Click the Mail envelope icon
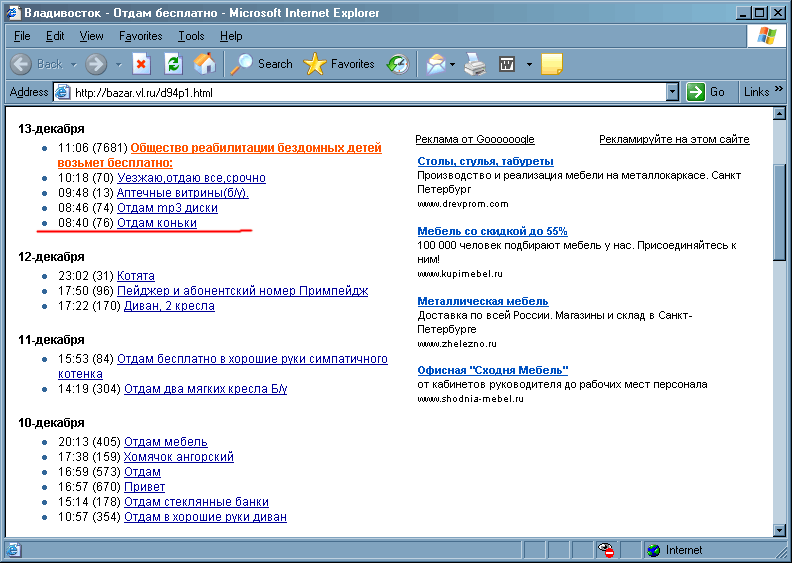792x563 pixels. click(x=436, y=64)
